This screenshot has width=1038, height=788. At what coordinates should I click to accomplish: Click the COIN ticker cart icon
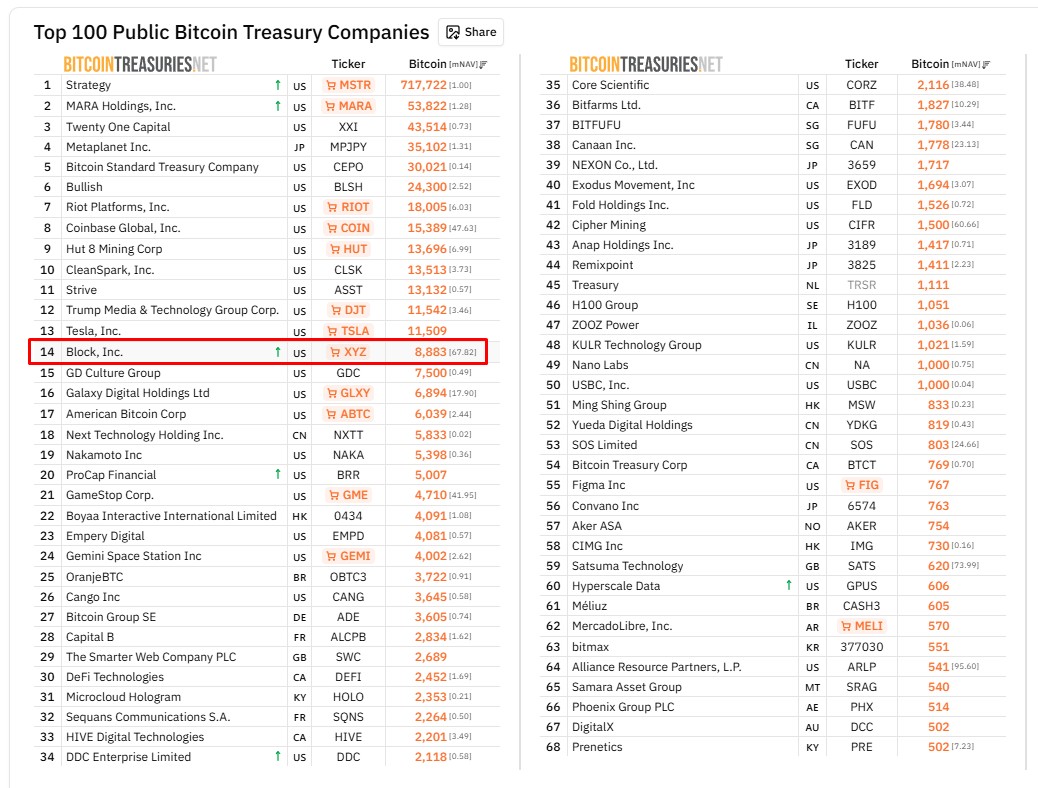pyautogui.click(x=333, y=228)
